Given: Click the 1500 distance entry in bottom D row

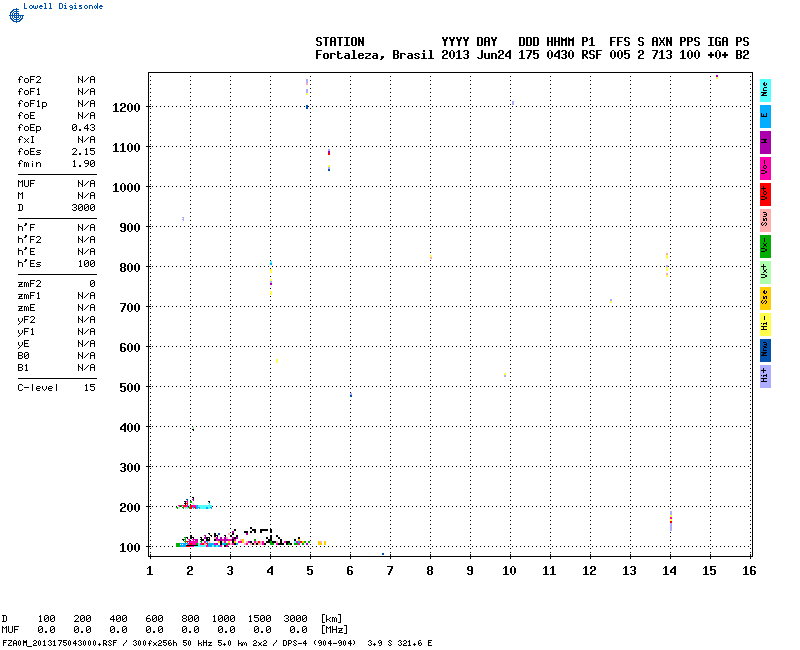Looking at the screenshot, I should [x=259, y=619].
